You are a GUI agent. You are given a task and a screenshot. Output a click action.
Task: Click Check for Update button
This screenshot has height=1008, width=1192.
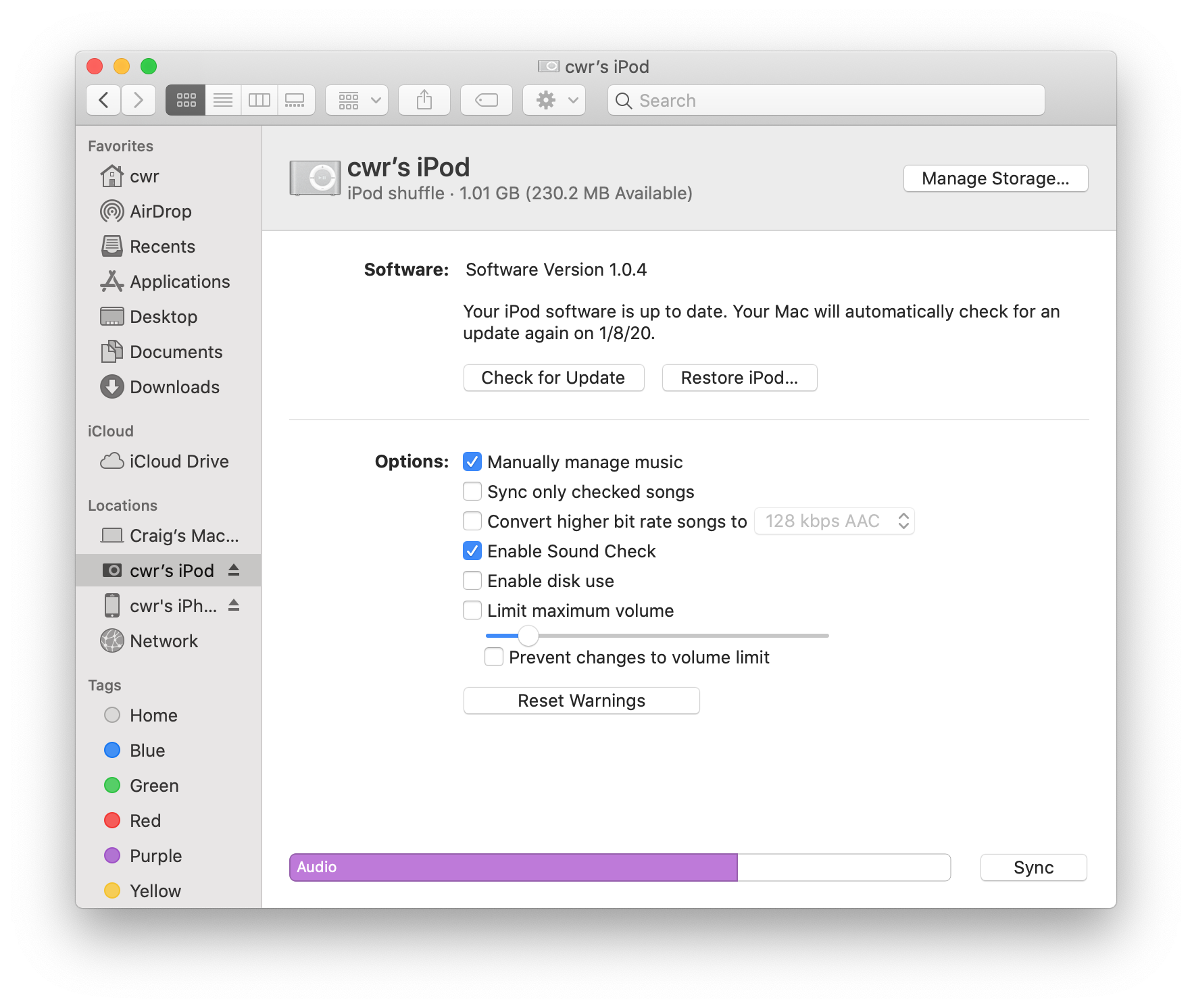tap(553, 378)
